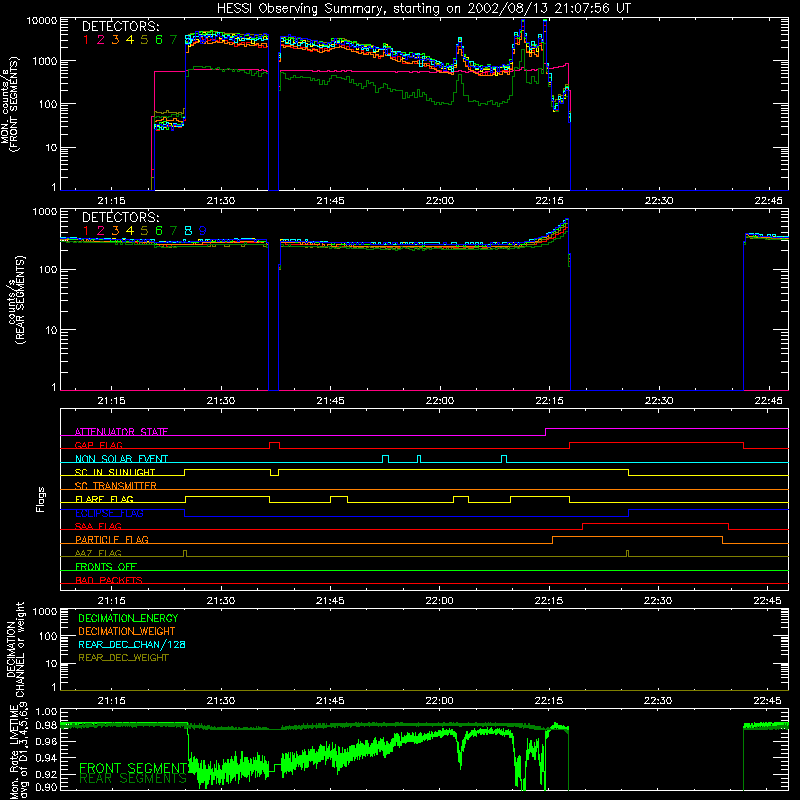This screenshot has width=800, height=800.
Task: Select orange detector 3 in front segments legend
Action: (x=115, y=40)
